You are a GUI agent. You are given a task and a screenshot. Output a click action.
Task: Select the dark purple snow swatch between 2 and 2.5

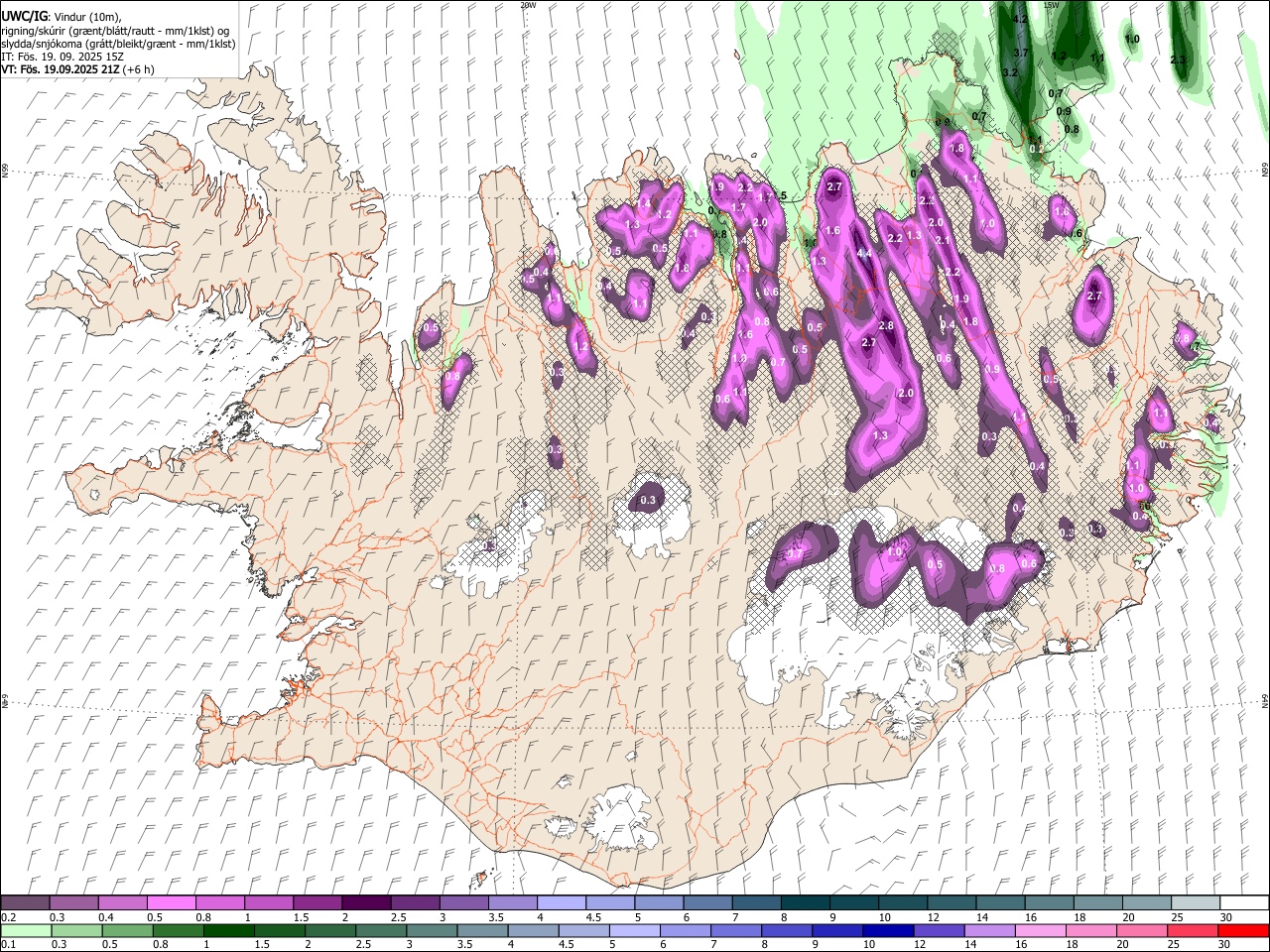(366, 903)
